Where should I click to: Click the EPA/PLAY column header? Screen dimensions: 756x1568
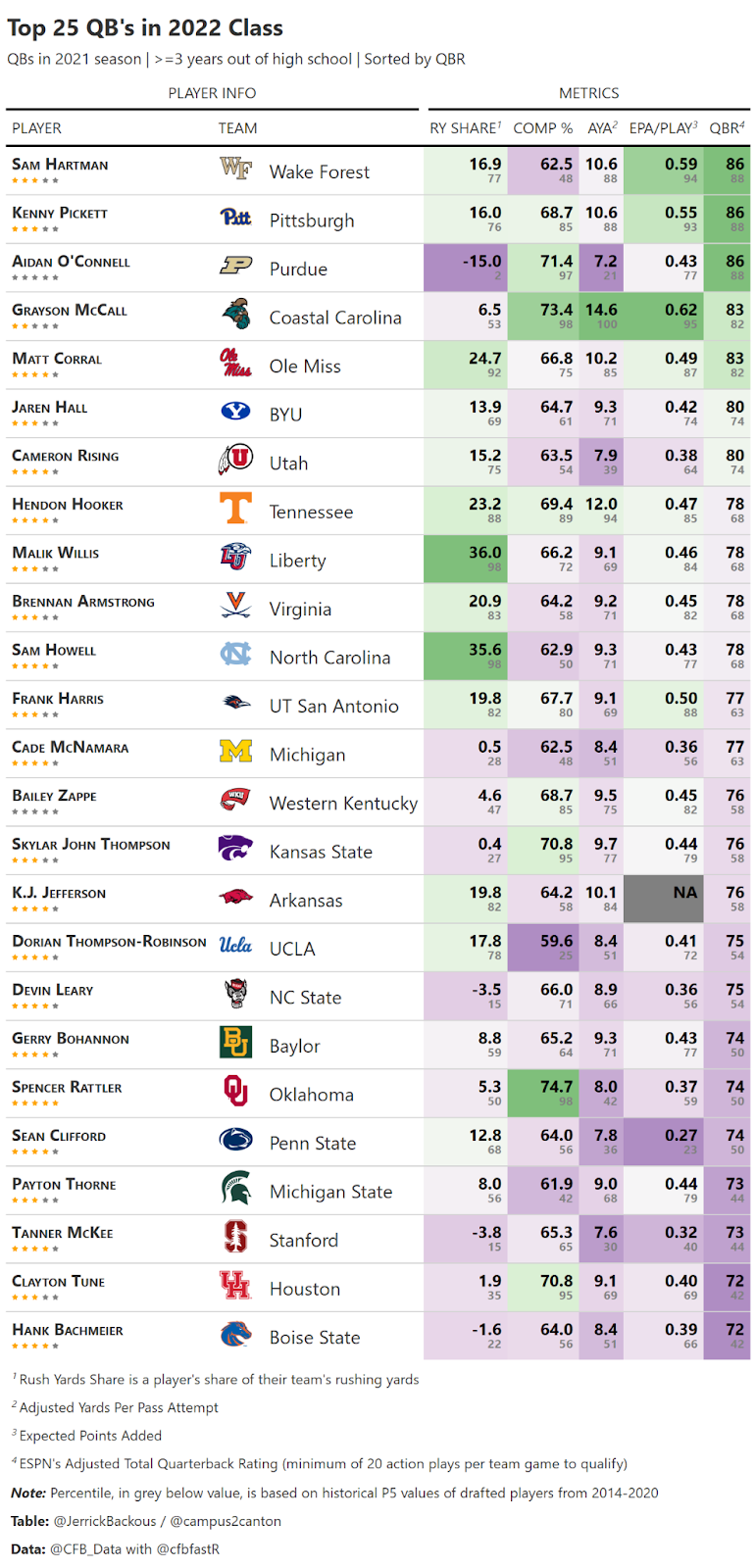(664, 128)
